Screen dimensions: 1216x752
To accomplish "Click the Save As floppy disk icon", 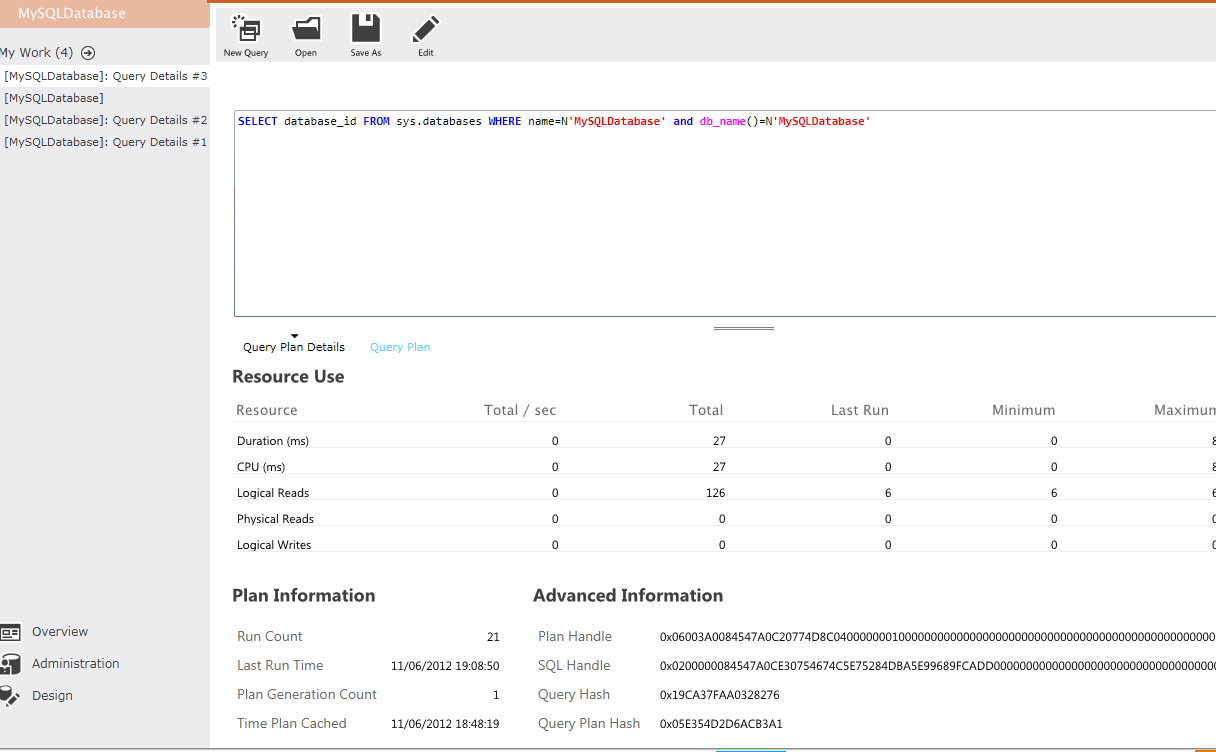I will click(366, 29).
